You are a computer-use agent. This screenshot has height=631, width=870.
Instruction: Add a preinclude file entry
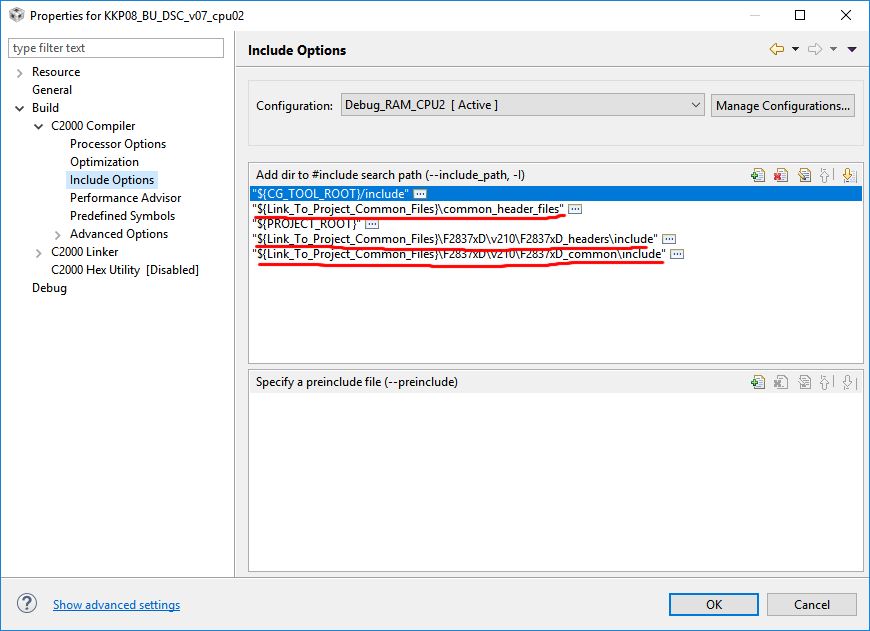tap(758, 382)
